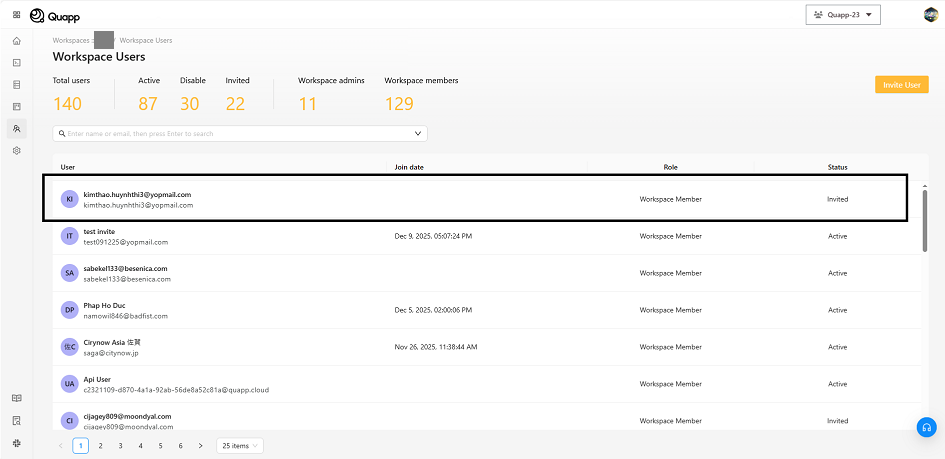Open the Users section in sidebar
This screenshot has width=945, height=459.
16,129
